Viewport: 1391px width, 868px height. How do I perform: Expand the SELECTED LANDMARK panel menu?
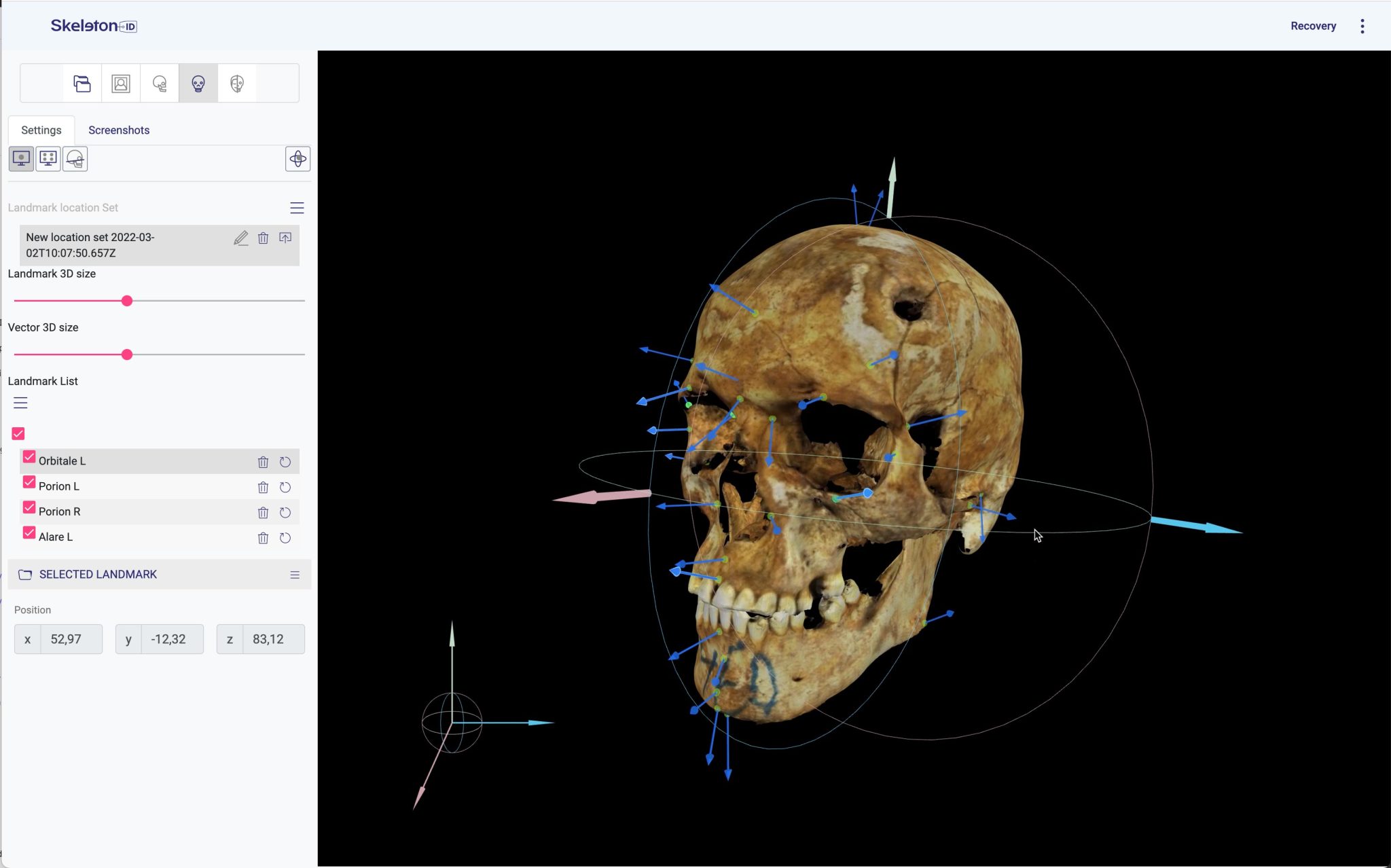(295, 575)
